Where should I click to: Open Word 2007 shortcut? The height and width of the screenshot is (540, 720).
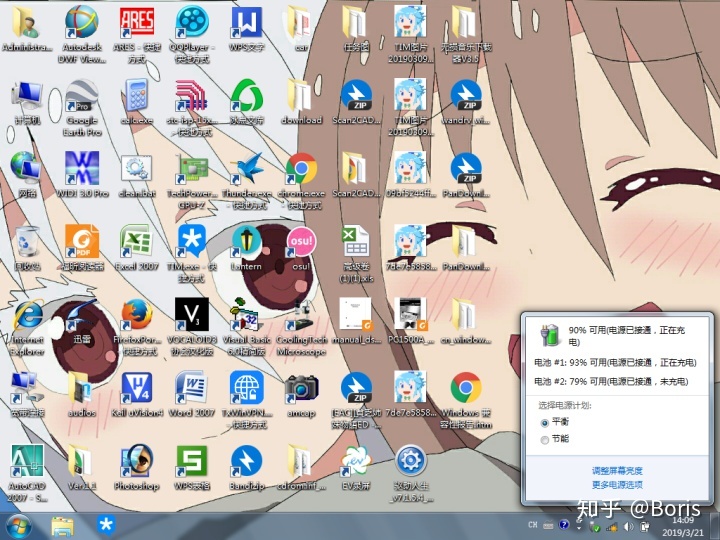click(191, 388)
